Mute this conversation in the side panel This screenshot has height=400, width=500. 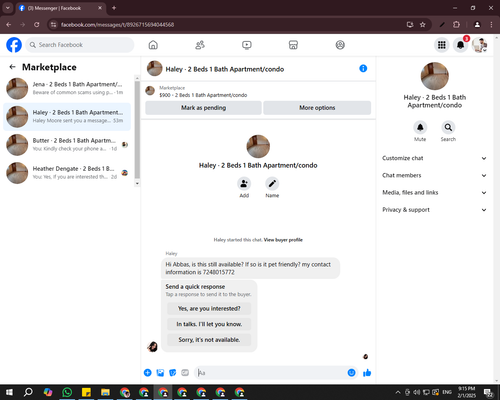click(420, 127)
